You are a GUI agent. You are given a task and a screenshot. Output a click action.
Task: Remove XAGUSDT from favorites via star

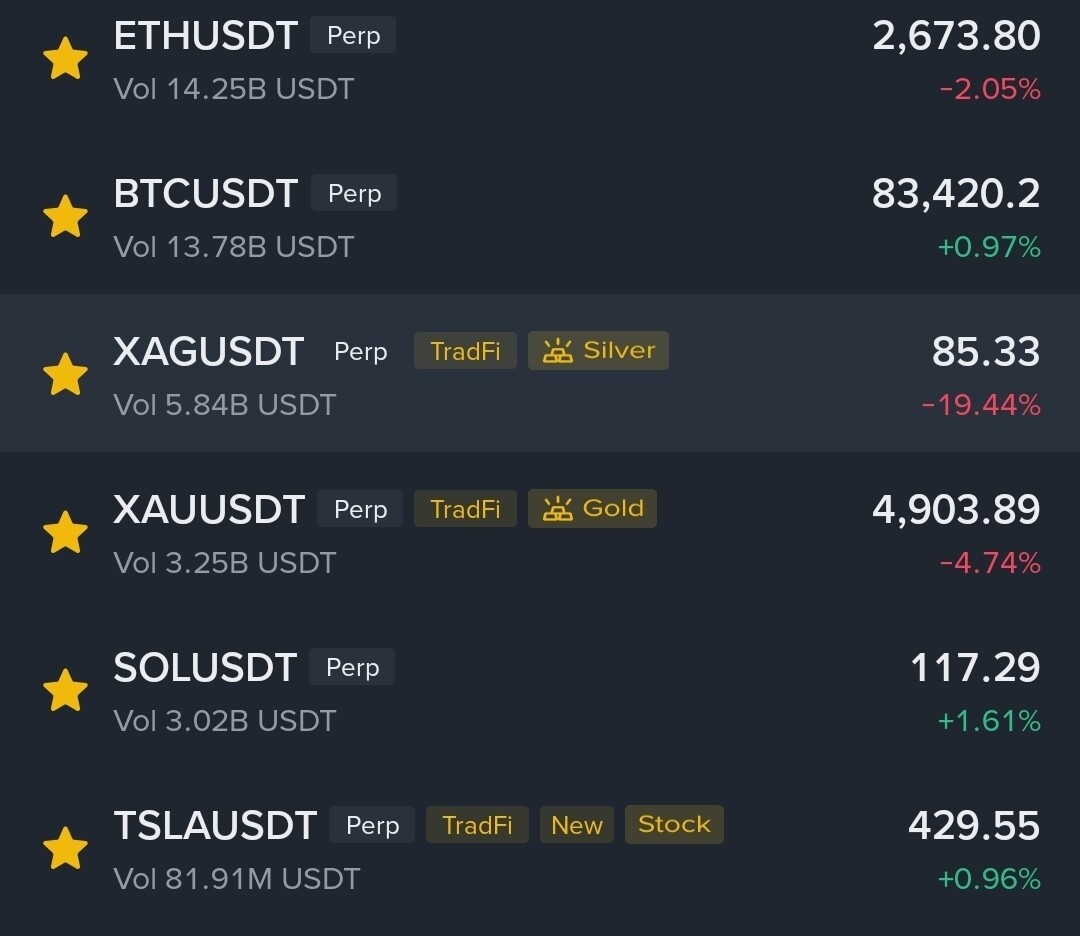[x=65, y=374]
